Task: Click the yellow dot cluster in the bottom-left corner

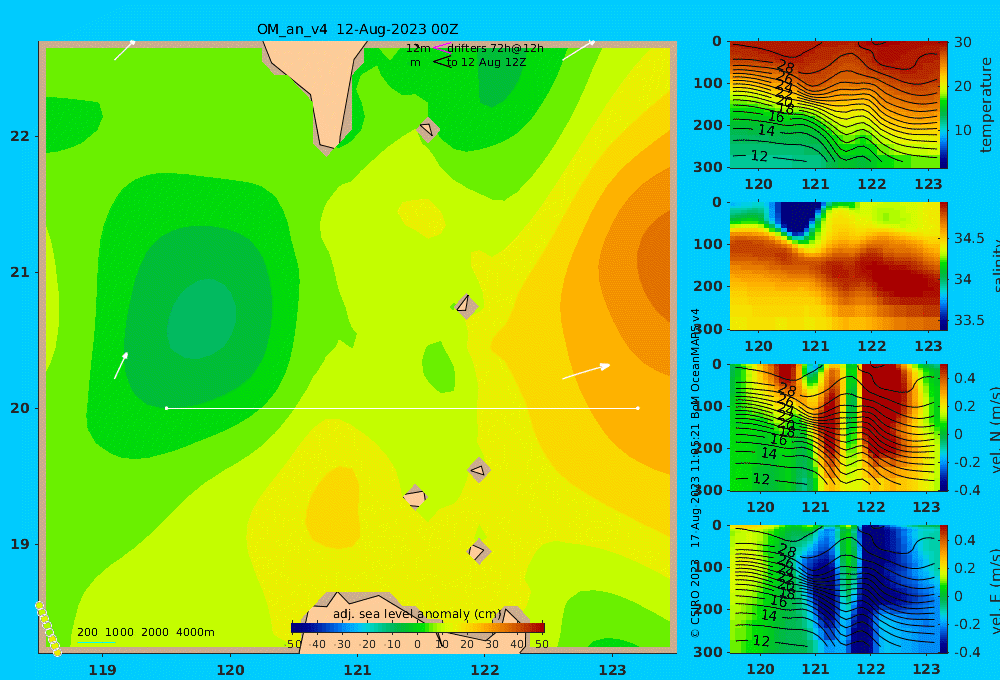Action: point(48,628)
